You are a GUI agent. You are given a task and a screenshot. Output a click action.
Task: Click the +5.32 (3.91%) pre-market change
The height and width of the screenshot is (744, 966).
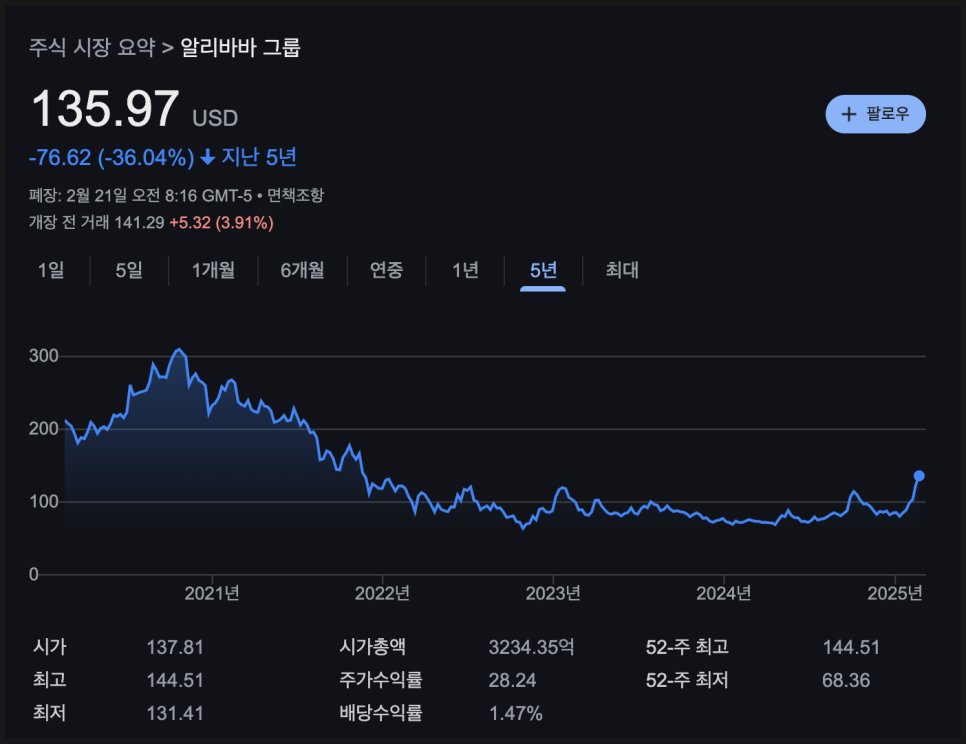(x=221, y=223)
